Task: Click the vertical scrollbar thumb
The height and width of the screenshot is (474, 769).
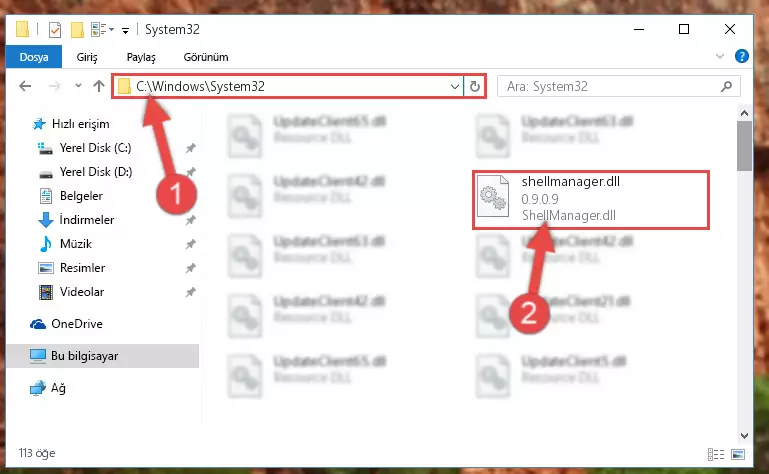Action: click(x=744, y=146)
